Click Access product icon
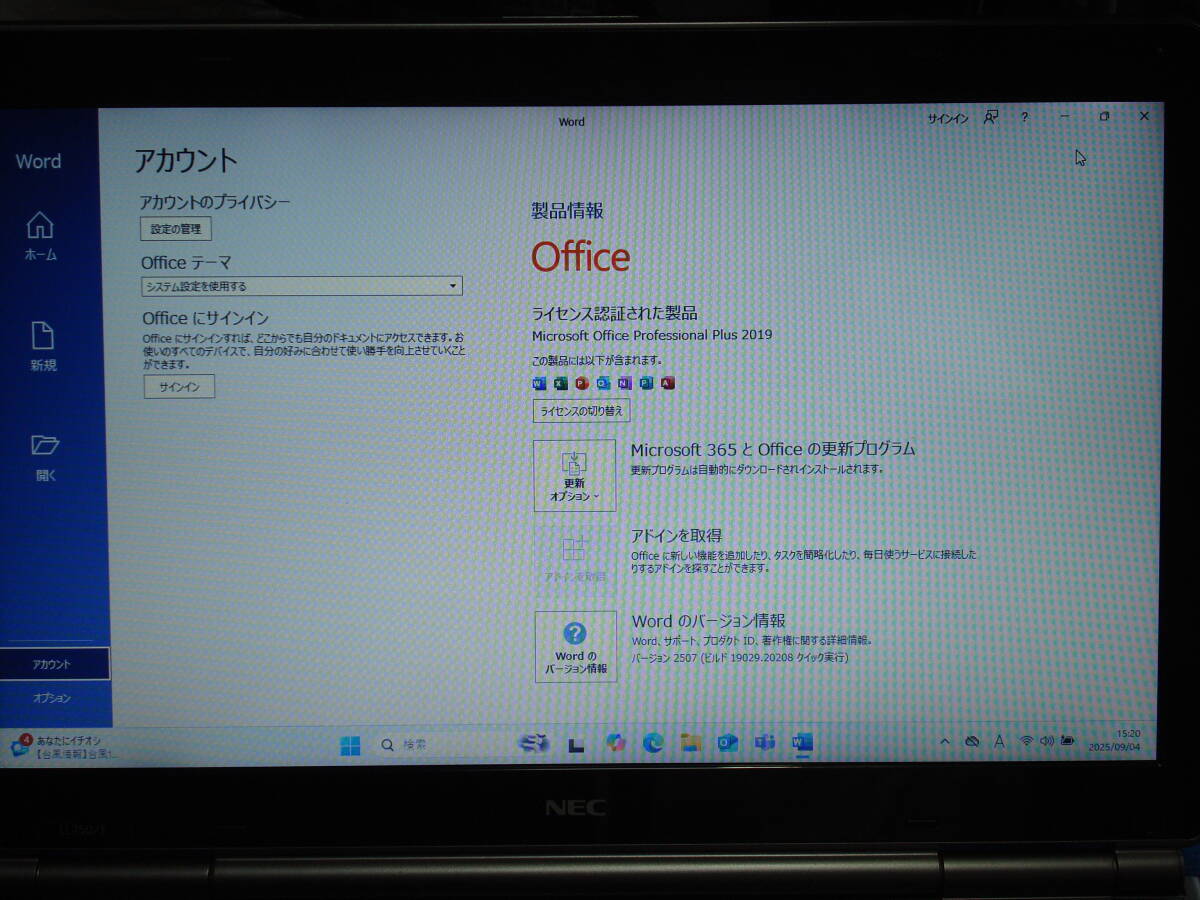 [x=668, y=383]
